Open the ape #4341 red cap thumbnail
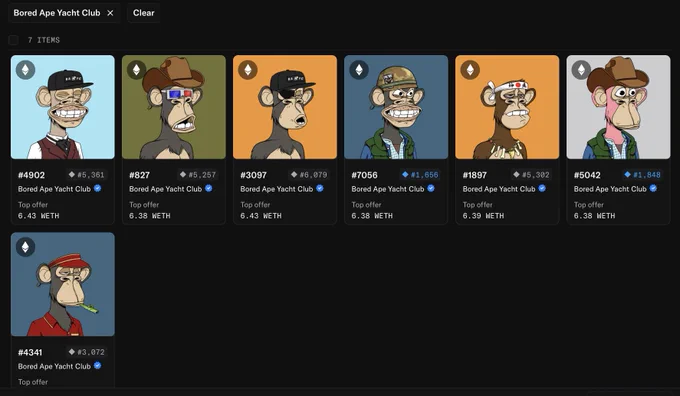Viewport: 680px width, 396px height. coord(63,284)
